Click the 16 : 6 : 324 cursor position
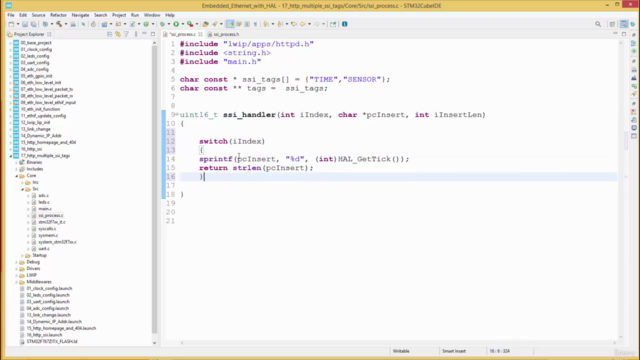This screenshot has width=640, height=360. pos(500,351)
